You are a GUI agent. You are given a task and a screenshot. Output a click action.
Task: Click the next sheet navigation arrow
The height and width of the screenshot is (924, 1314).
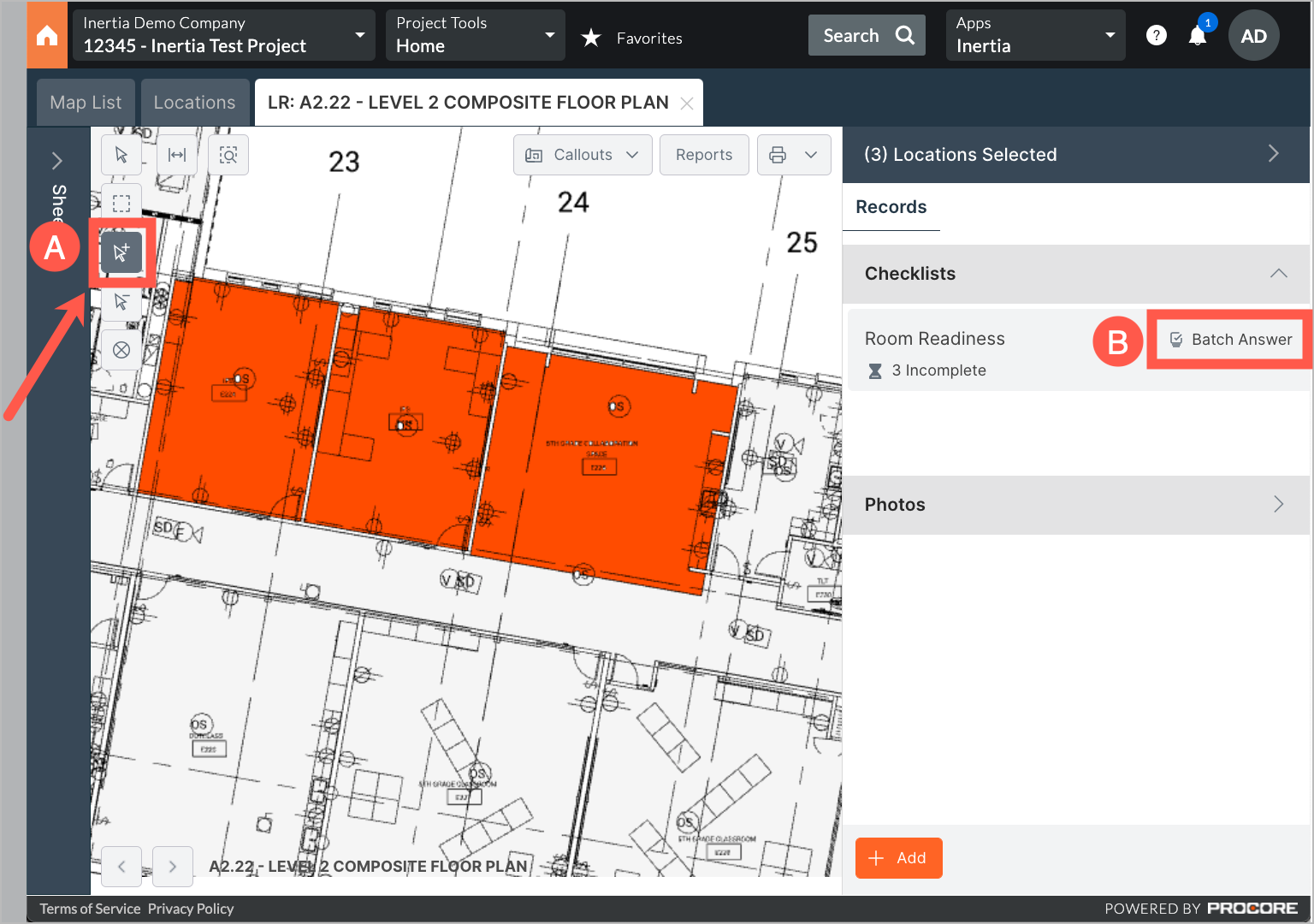click(x=173, y=867)
